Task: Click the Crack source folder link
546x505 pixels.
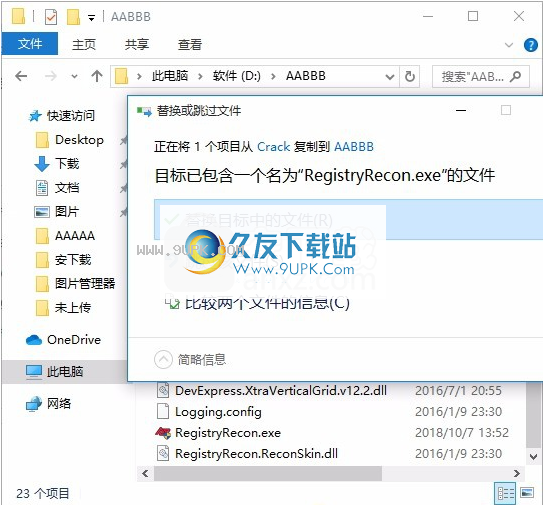Action: tap(273, 147)
